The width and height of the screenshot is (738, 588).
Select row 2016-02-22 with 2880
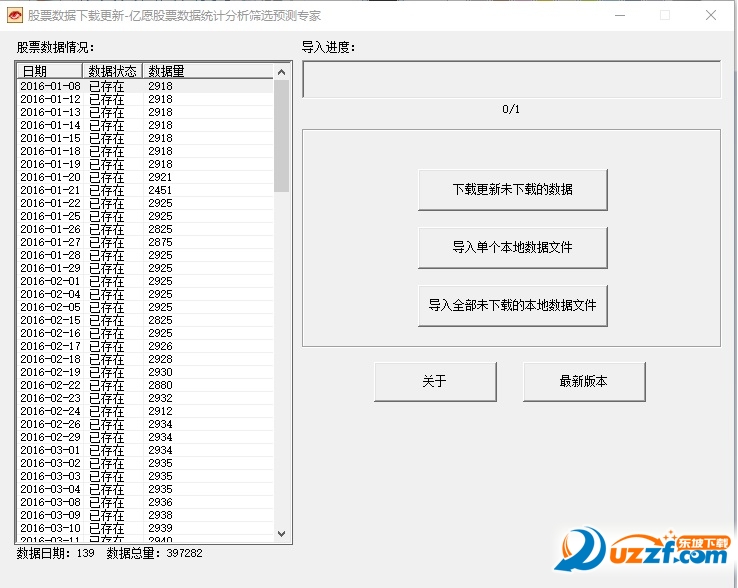coord(145,385)
